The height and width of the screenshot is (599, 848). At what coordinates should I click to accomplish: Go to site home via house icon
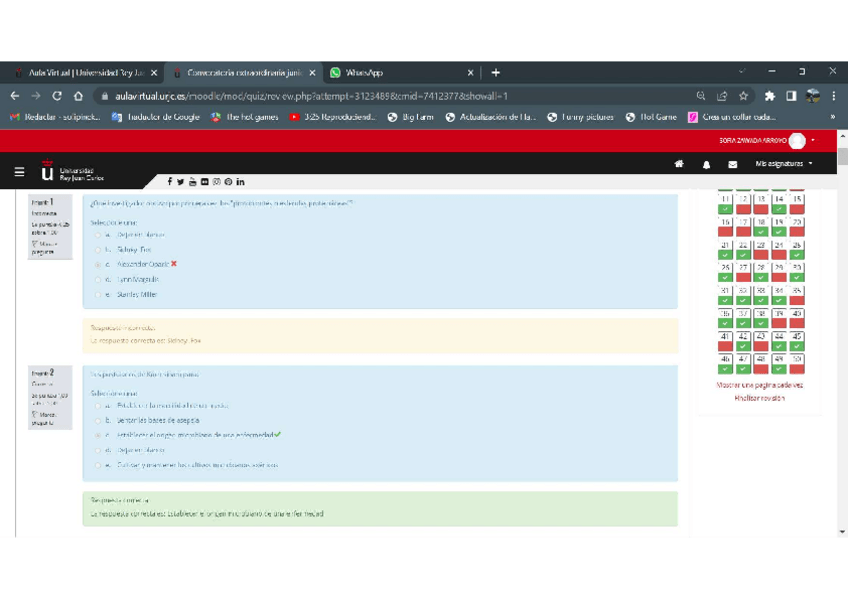679,164
